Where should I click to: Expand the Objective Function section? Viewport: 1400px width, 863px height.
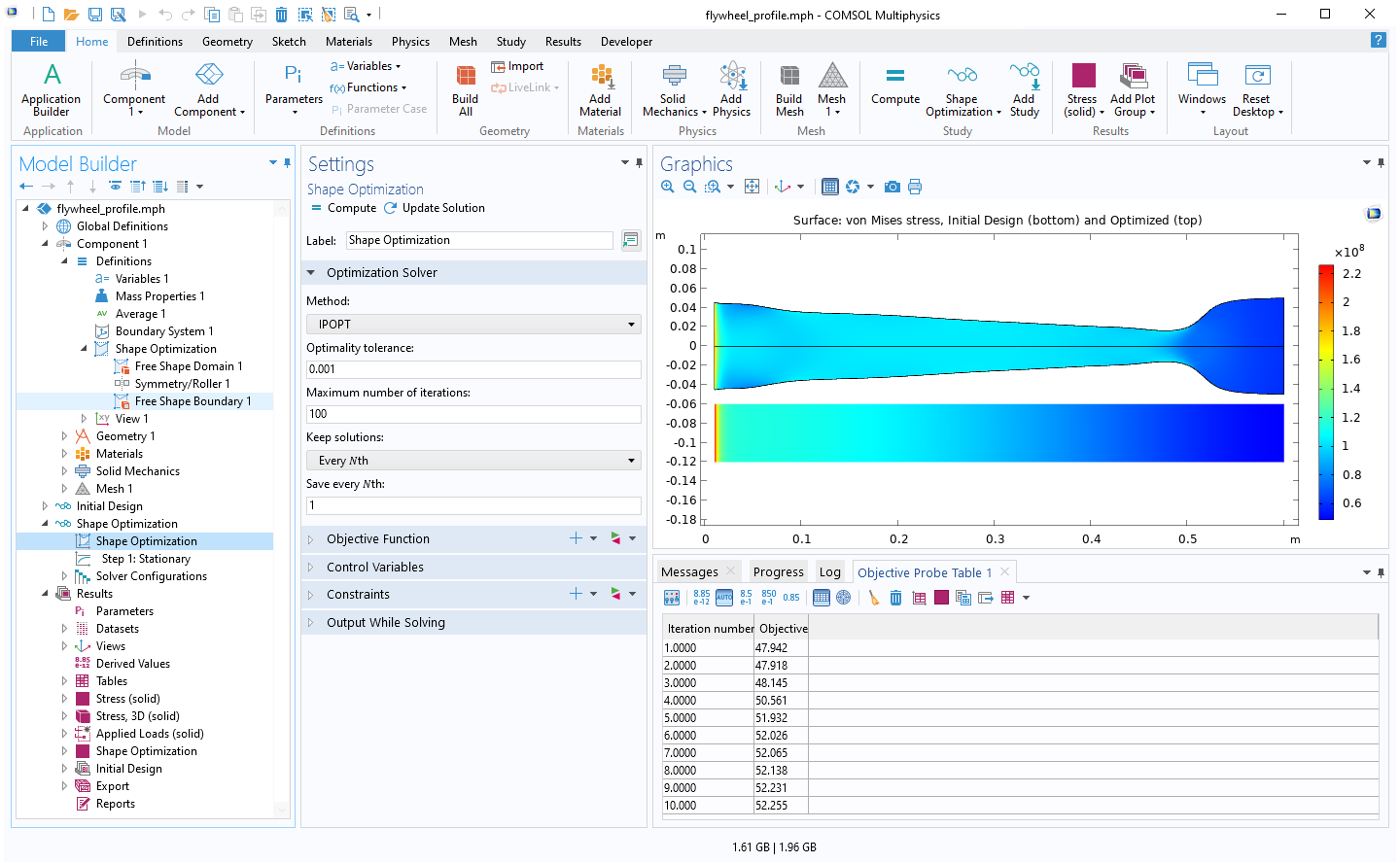tap(378, 539)
